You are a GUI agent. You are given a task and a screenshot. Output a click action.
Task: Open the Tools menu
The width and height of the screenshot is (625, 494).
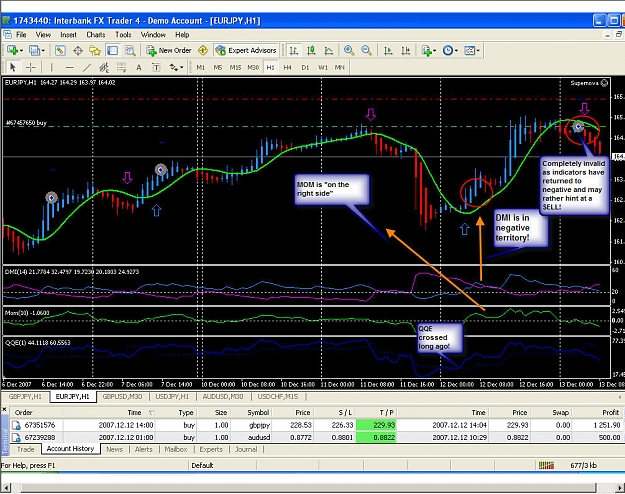coord(123,35)
